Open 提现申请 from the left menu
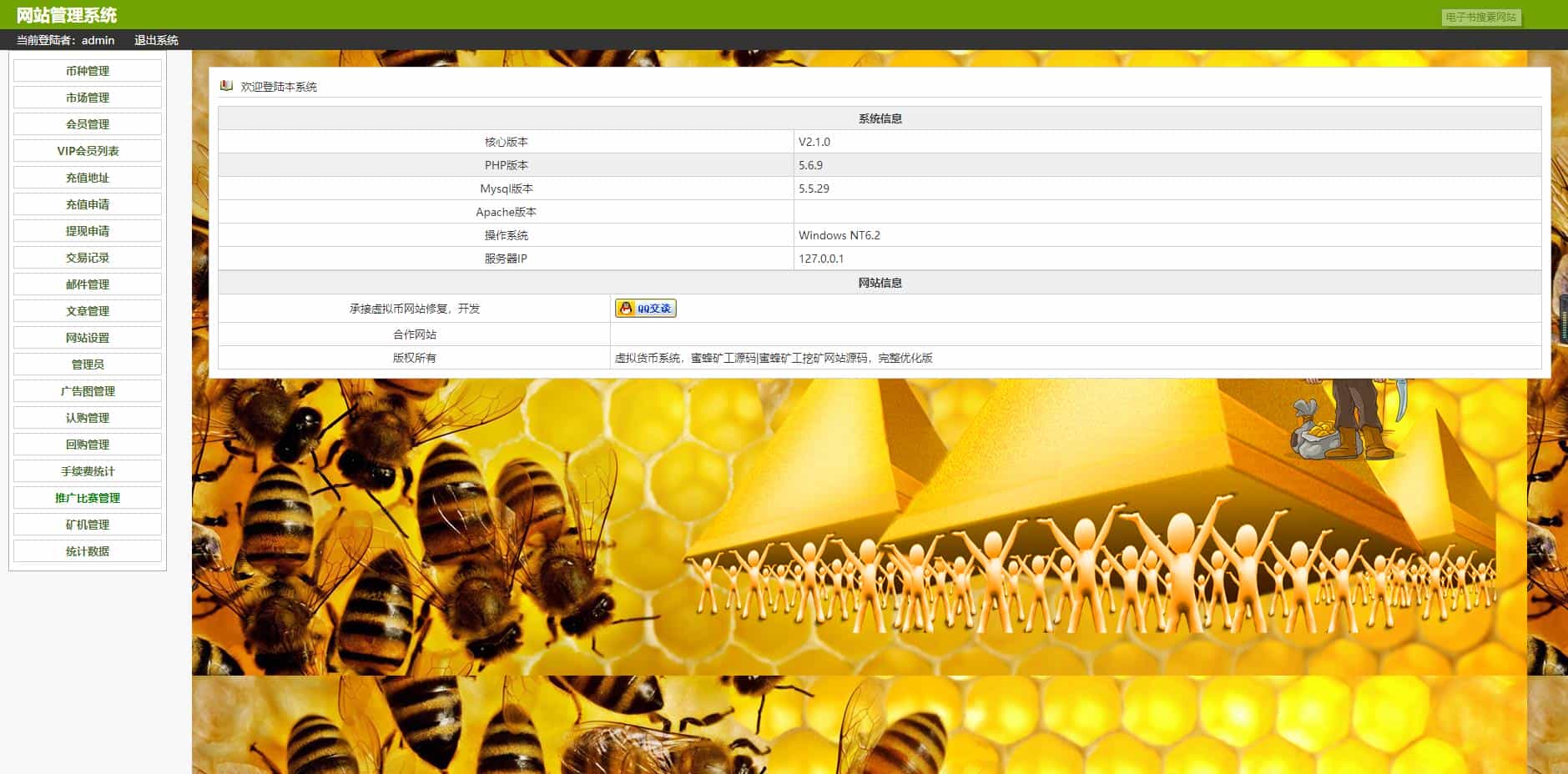This screenshot has width=1568, height=774. tap(88, 231)
